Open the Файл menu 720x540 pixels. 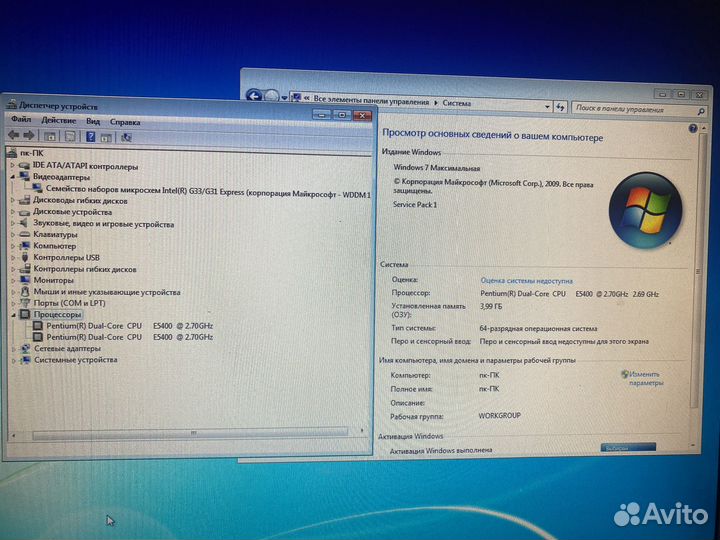click(21, 119)
